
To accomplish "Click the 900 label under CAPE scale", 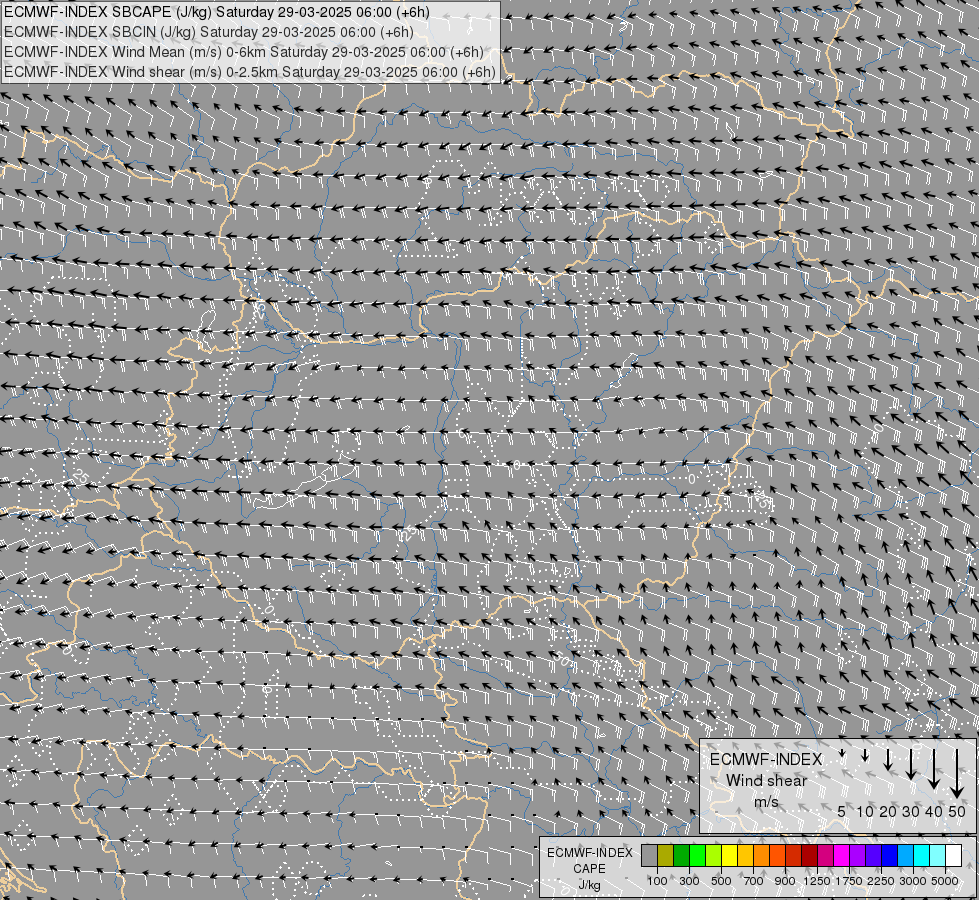I will tap(785, 881).
